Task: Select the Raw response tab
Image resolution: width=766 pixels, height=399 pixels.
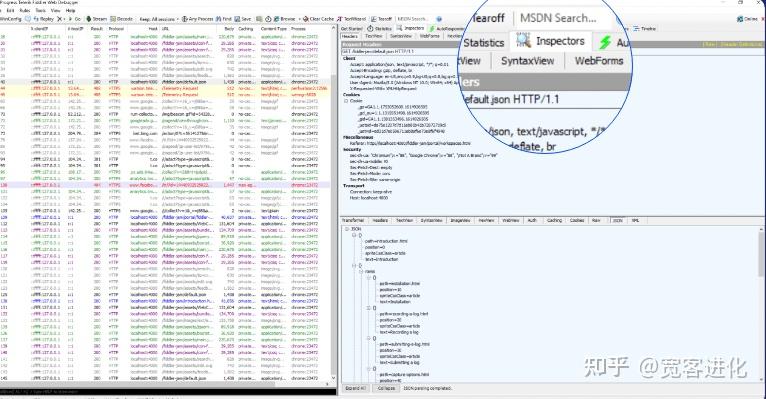Action: pyautogui.click(x=596, y=221)
